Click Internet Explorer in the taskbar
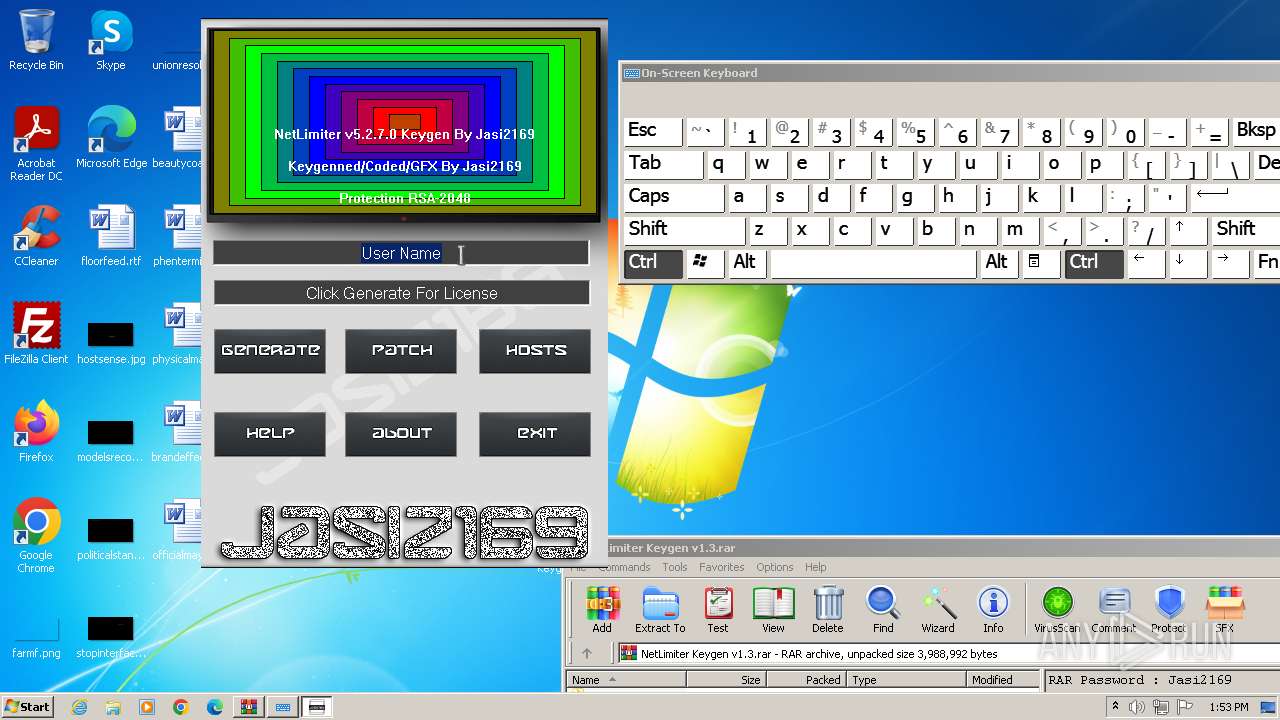Image resolution: width=1280 pixels, height=720 pixels. (79, 707)
